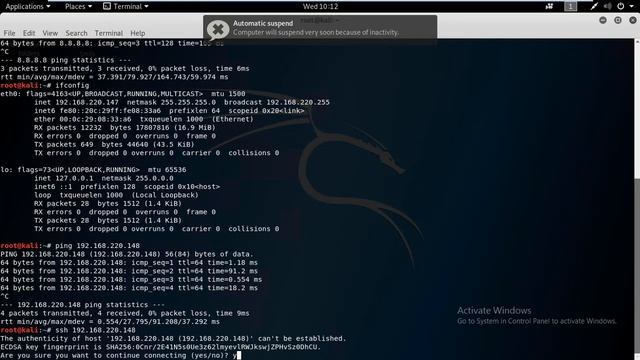This screenshot has width=640, height=360.
Task: Click the 'root@kali:~# ssh 192.168.220.148' line
Action: coord(68,330)
